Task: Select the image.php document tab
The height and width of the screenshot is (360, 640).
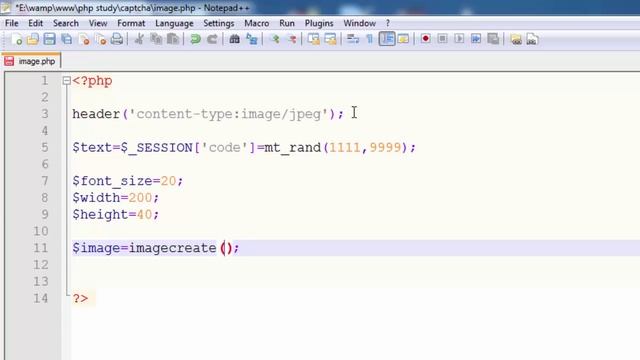Action: pos(31,61)
